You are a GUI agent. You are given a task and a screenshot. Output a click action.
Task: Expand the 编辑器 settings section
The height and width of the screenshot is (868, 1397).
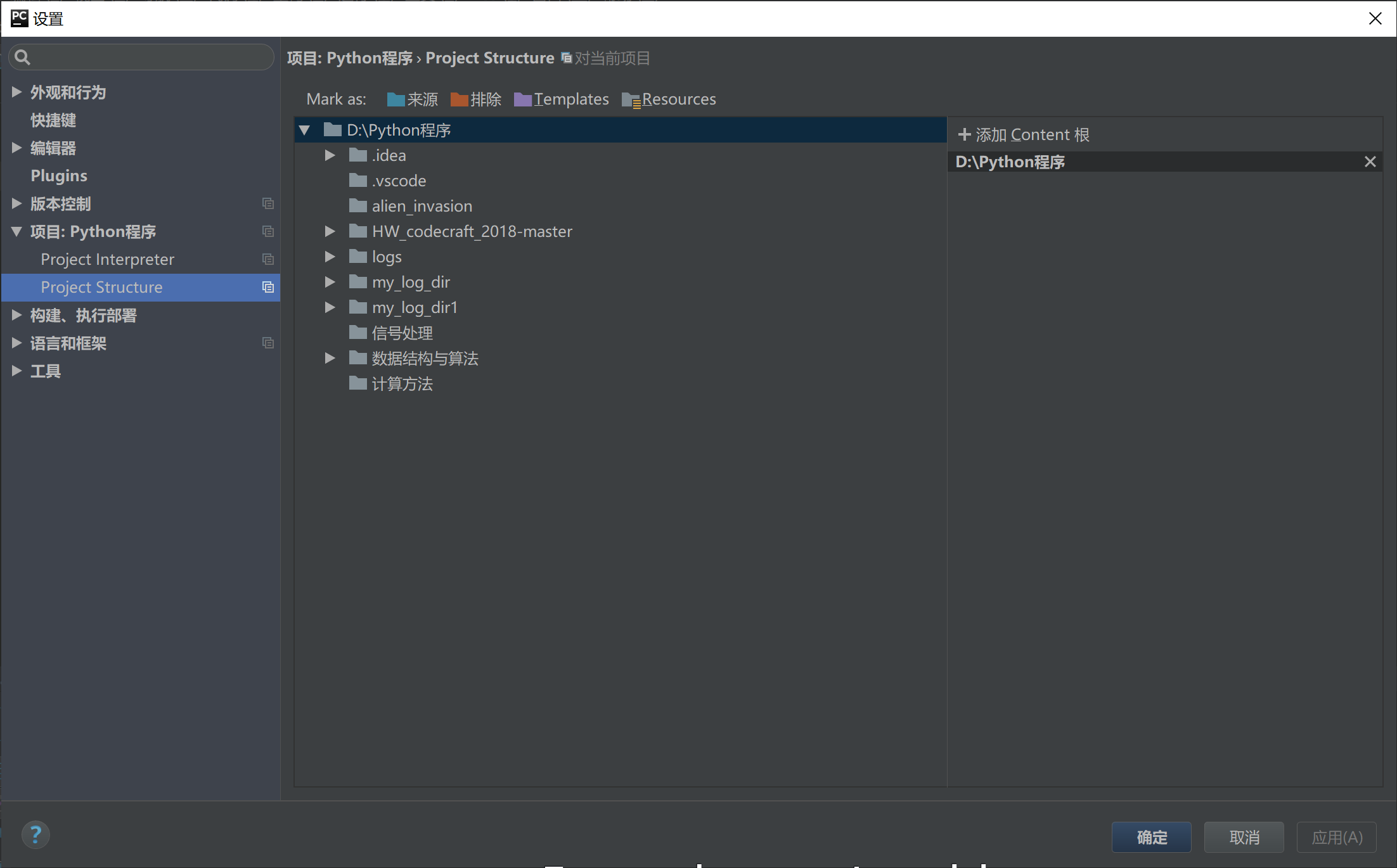16,148
